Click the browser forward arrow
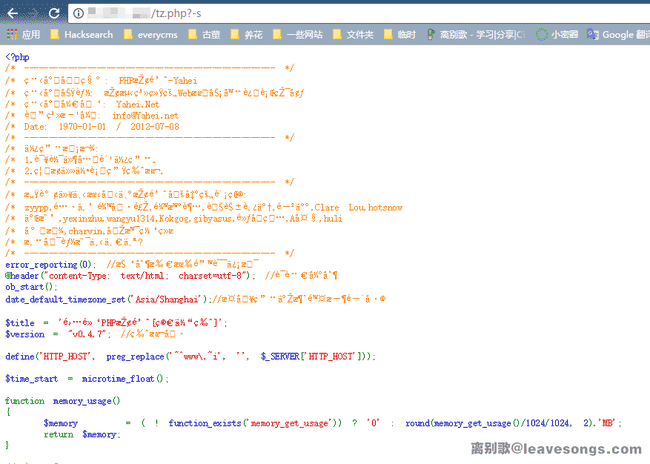 (35, 12)
